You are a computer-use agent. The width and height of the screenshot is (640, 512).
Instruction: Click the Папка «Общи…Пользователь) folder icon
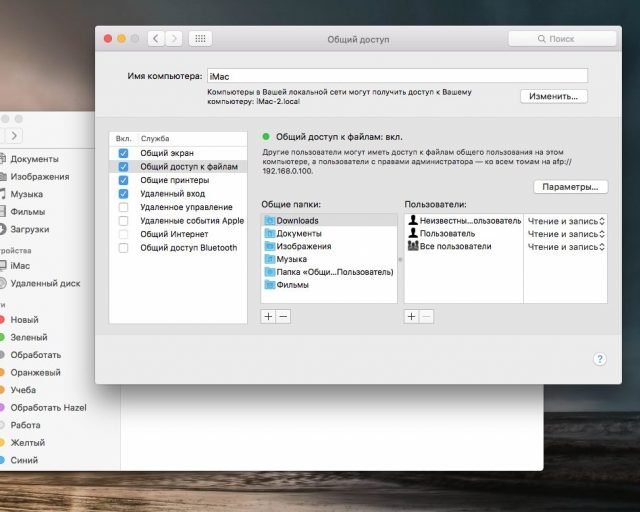click(269, 272)
